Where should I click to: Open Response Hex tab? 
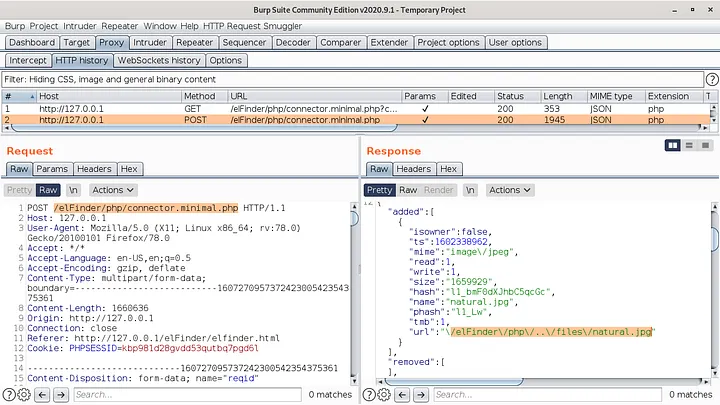coord(449,169)
